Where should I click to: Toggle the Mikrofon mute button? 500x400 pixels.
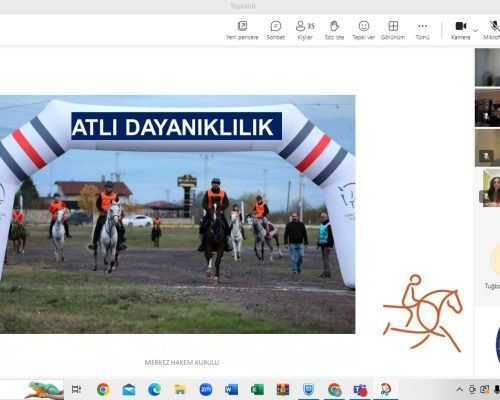(x=493, y=30)
